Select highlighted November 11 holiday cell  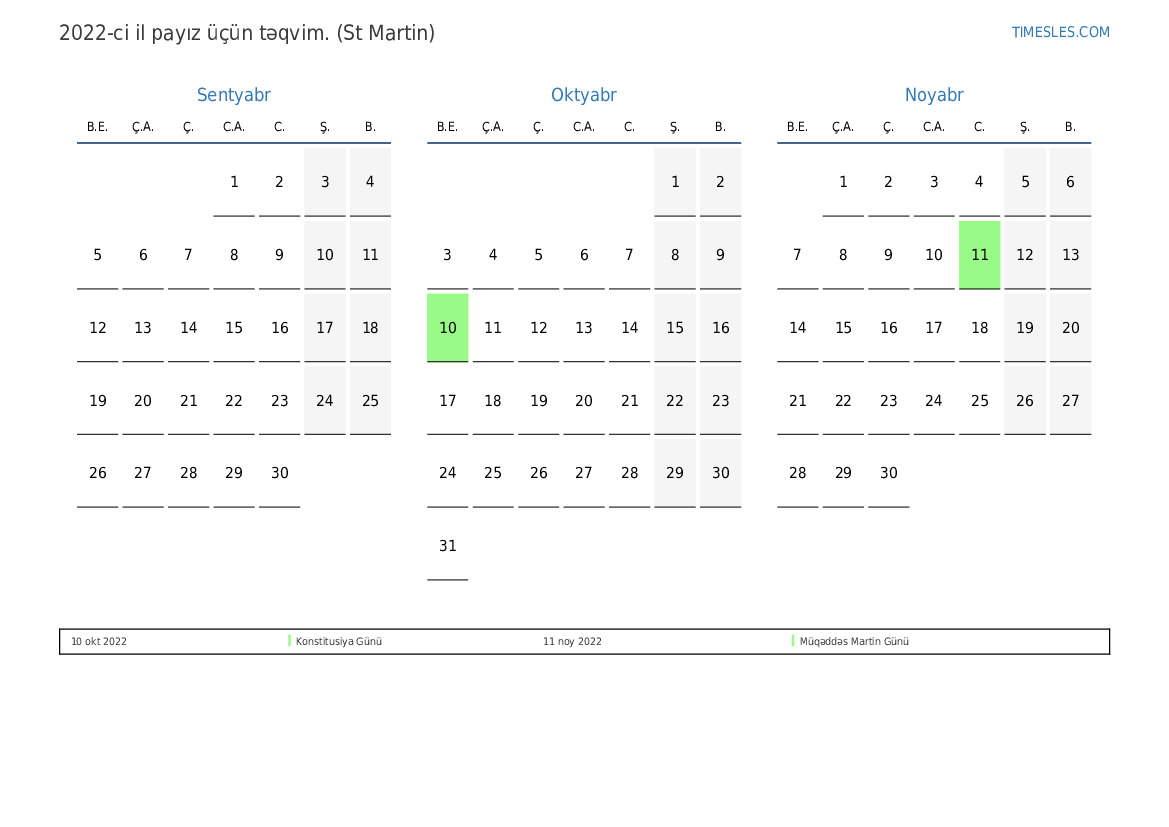[979, 255]
